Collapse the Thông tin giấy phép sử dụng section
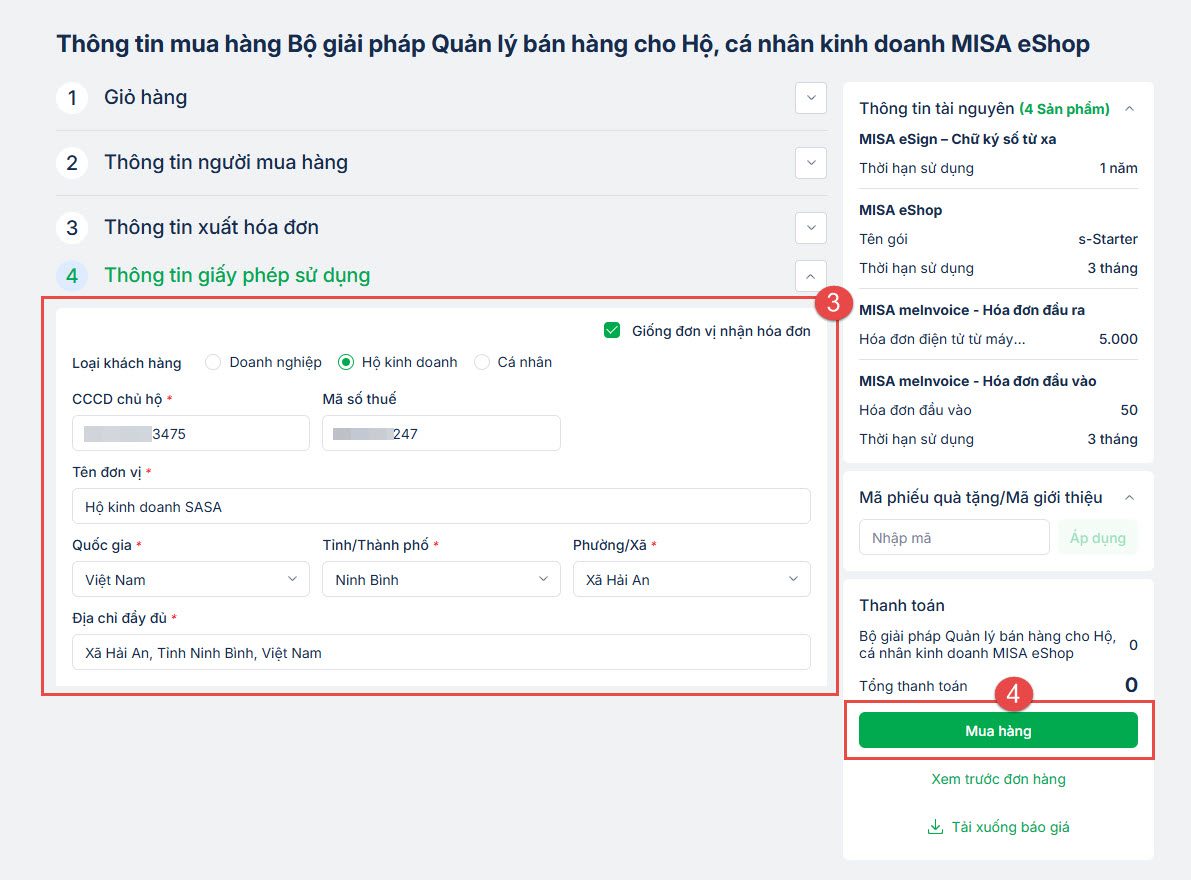This screenshot has width=1191, height=880. [x=811, y=275]
